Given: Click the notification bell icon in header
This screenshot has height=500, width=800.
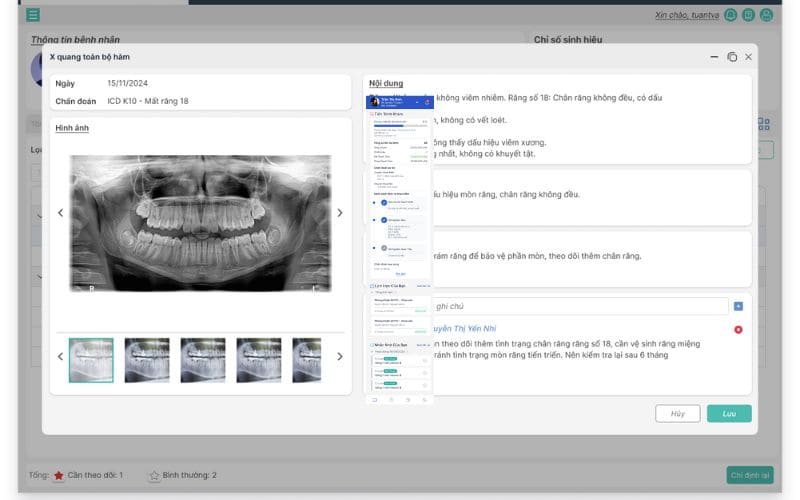Looking at the screenshot, I should tap(731, 15).
